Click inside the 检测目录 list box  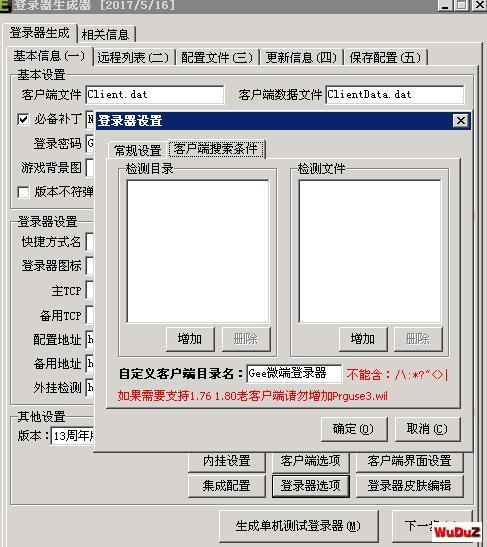(198, 251)
